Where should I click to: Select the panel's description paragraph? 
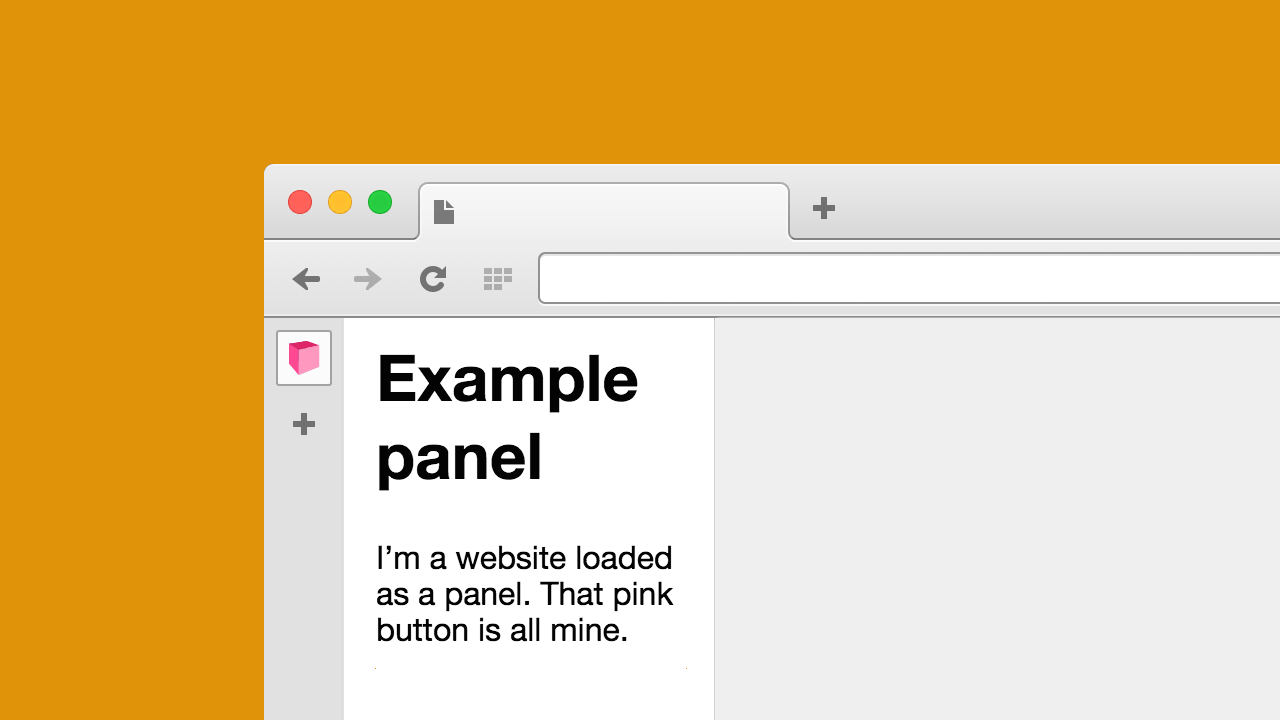(524, 594)
